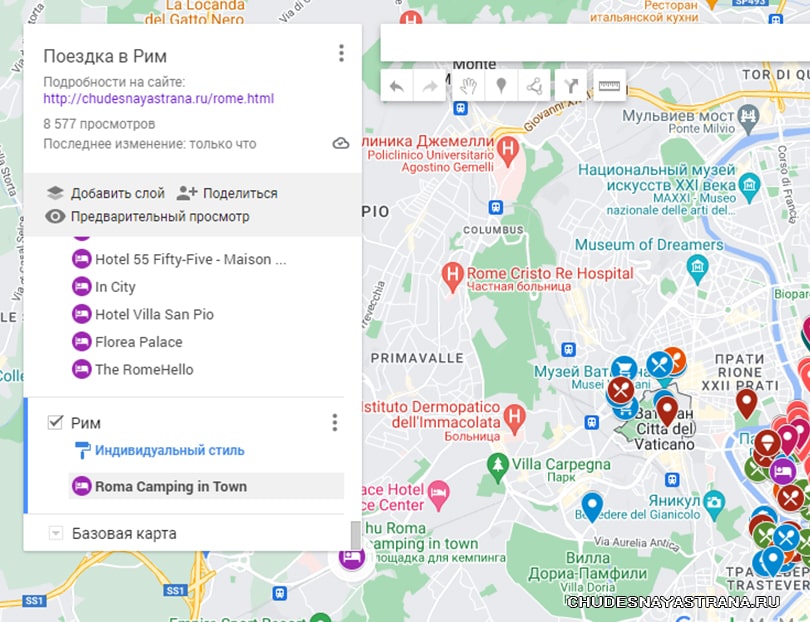810x622 pixels.
Task: Click the MAXXI museum marker
Action: 749,187
